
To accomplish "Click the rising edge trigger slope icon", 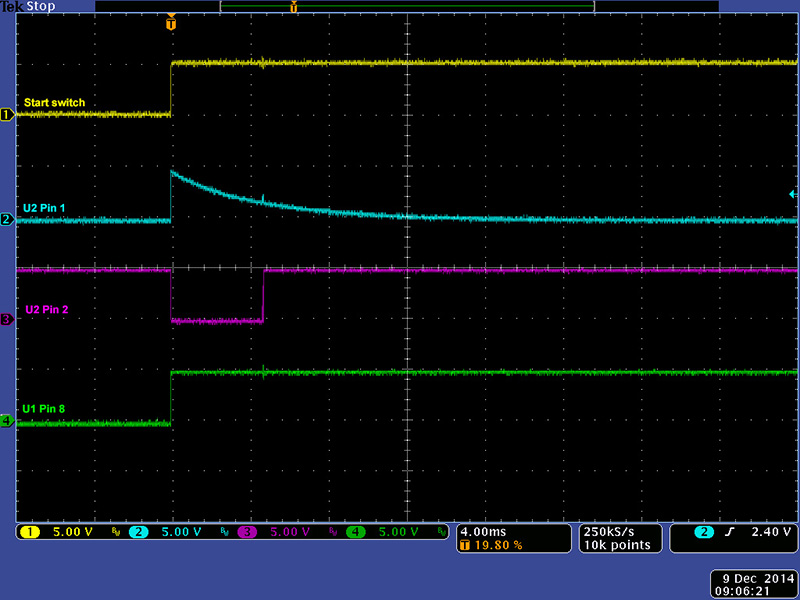I will point(730,532).
